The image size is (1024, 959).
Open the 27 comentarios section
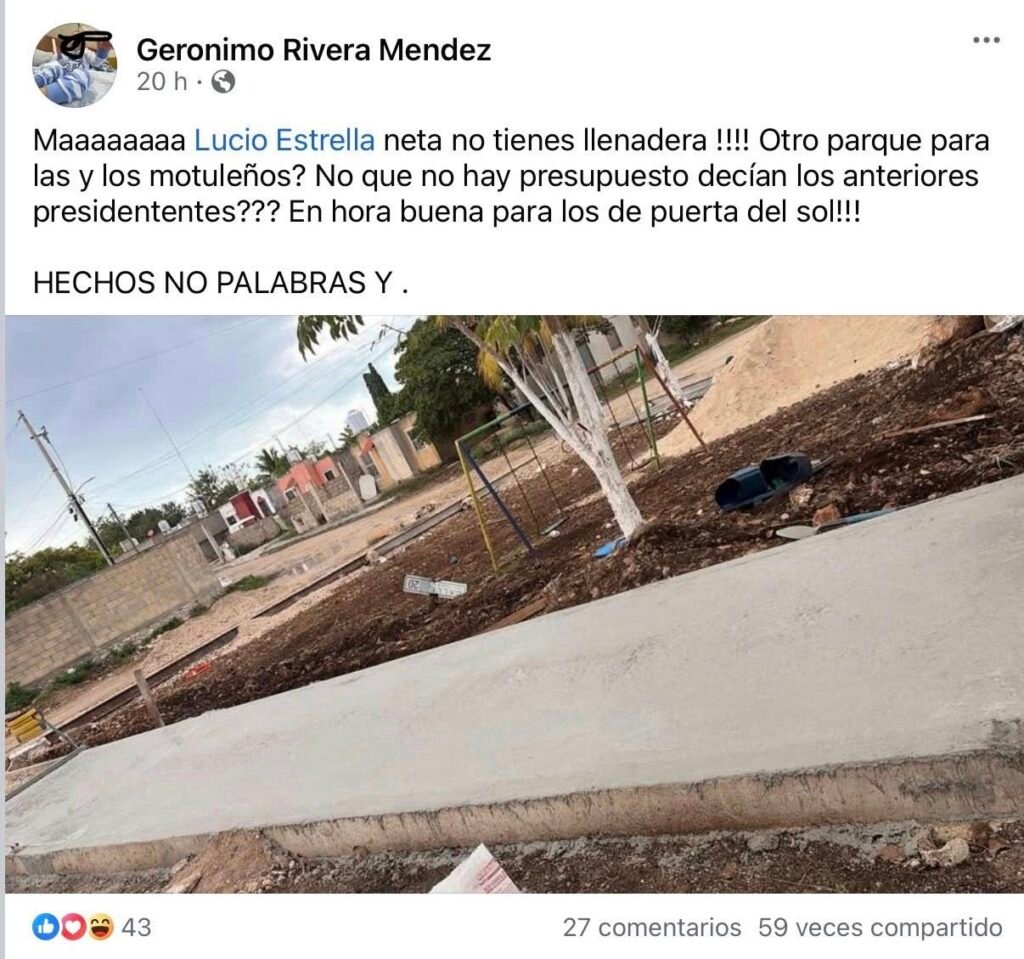(652, 928)
